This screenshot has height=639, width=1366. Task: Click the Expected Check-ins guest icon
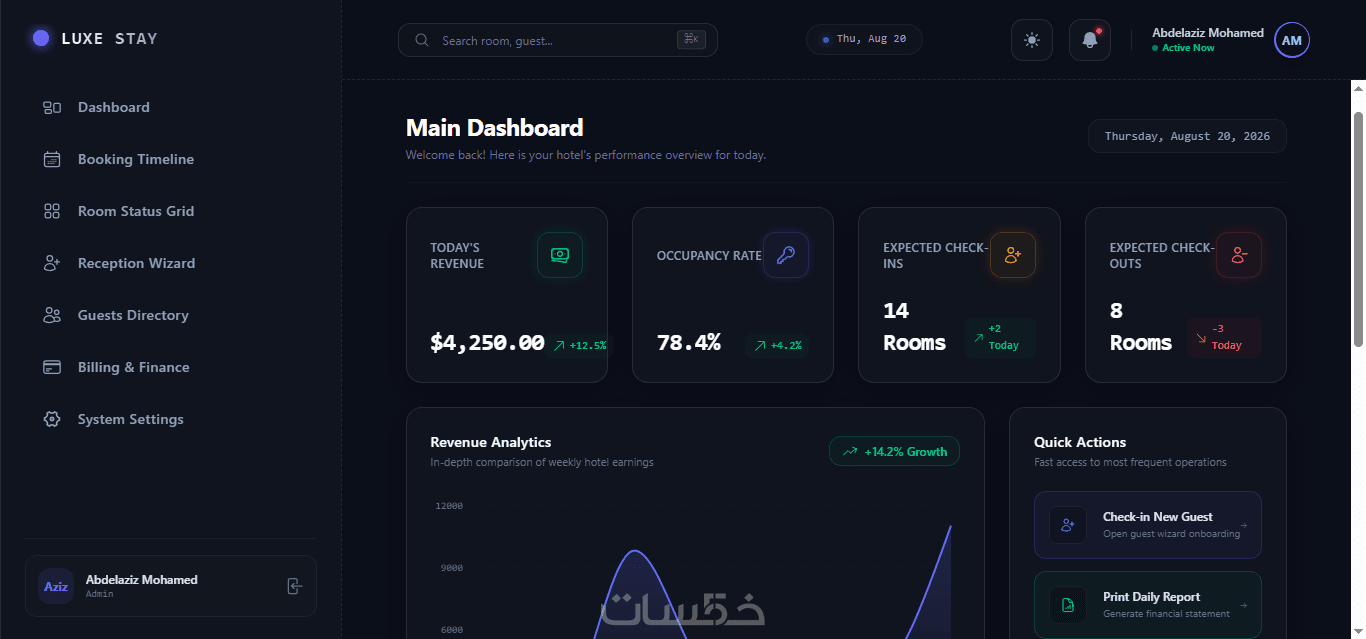1012,255
